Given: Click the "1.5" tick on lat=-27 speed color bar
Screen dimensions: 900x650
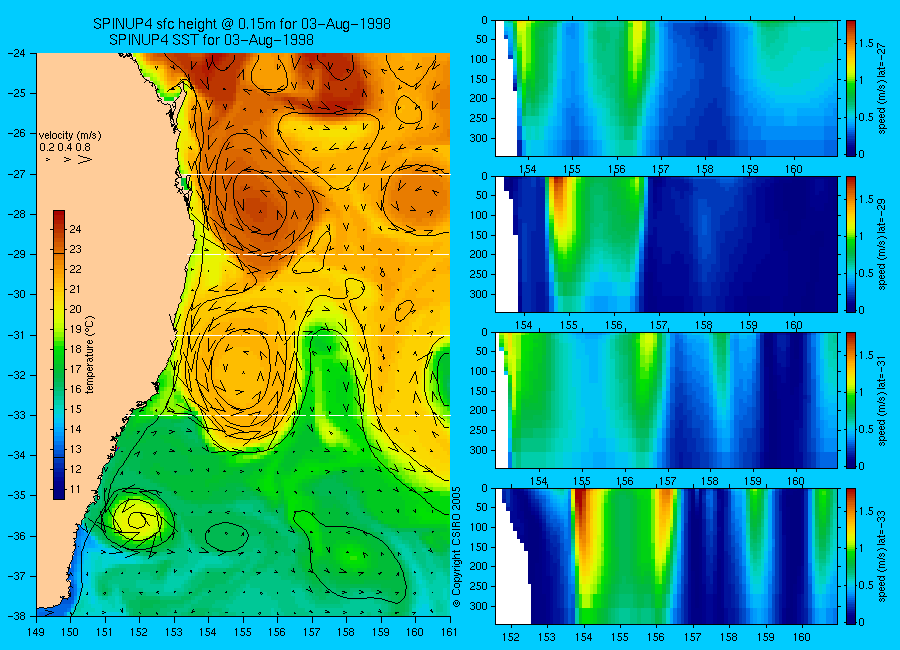Looking at the screenshot, I should 867,43.
